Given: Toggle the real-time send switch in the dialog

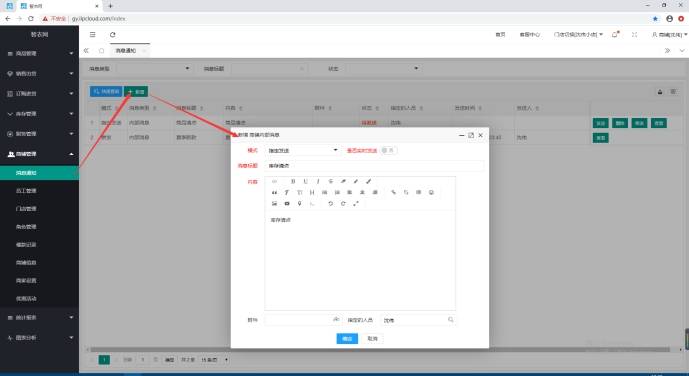Looking at the screenshot, I should 388,150.
